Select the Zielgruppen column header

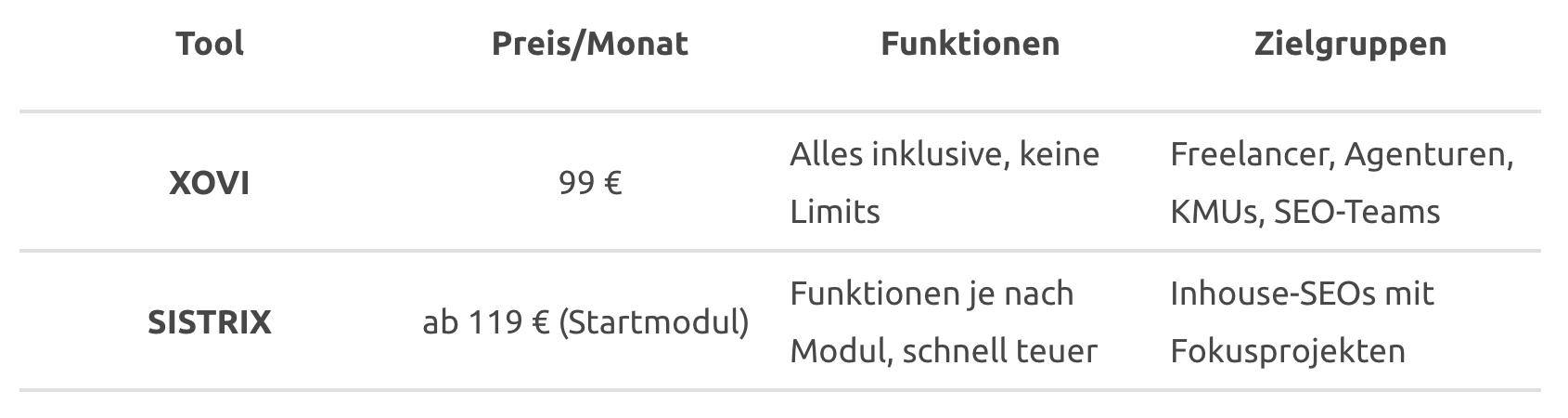coord(1350,44)
